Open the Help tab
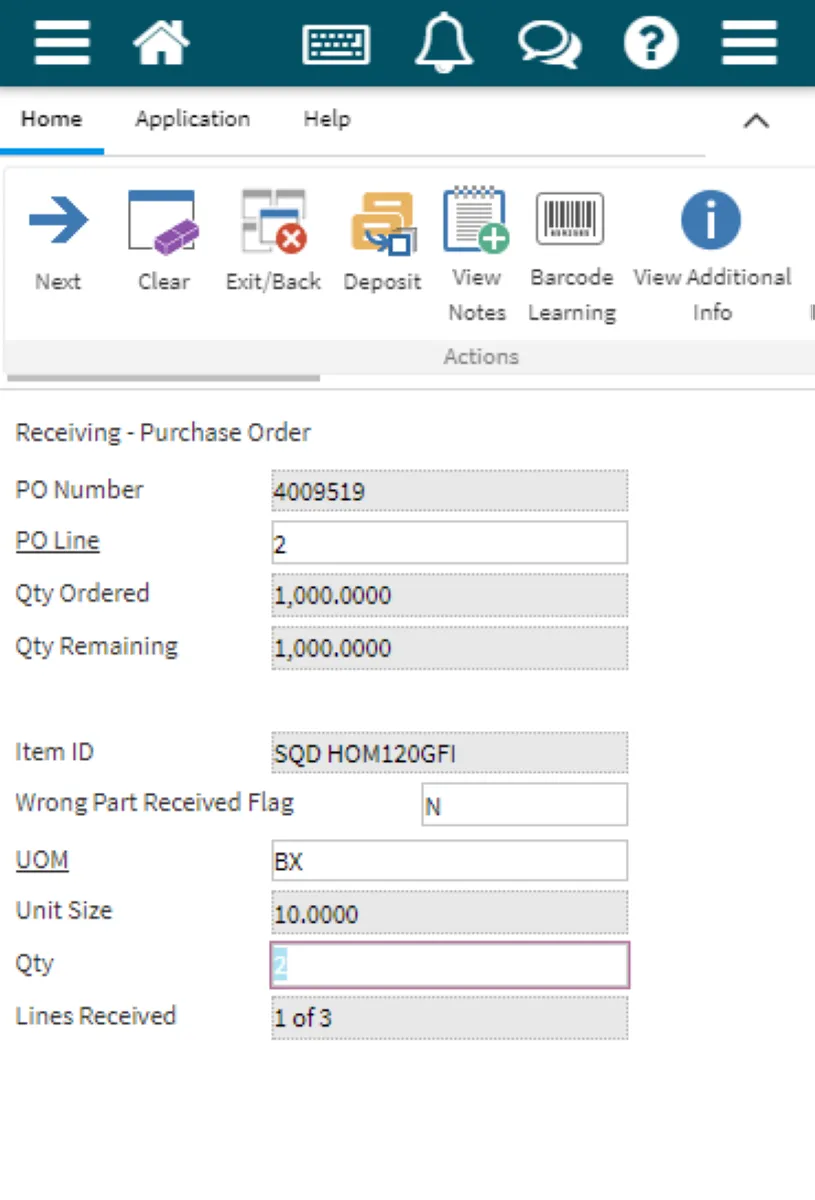Viewport: 815px width, 1200px height. coord(326,119)
